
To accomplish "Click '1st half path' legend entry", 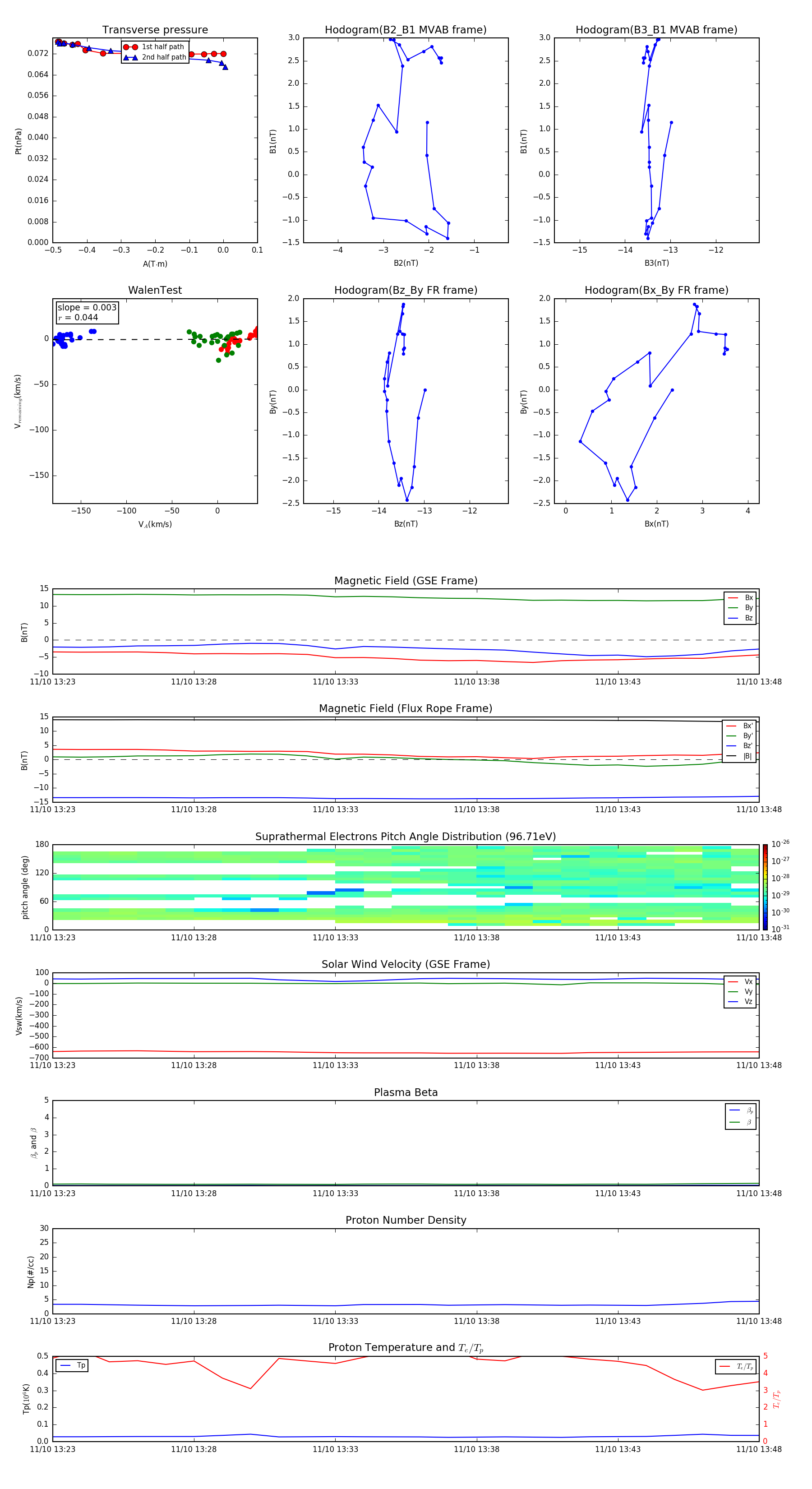I will pyautogui.click(x=154, y=47).
